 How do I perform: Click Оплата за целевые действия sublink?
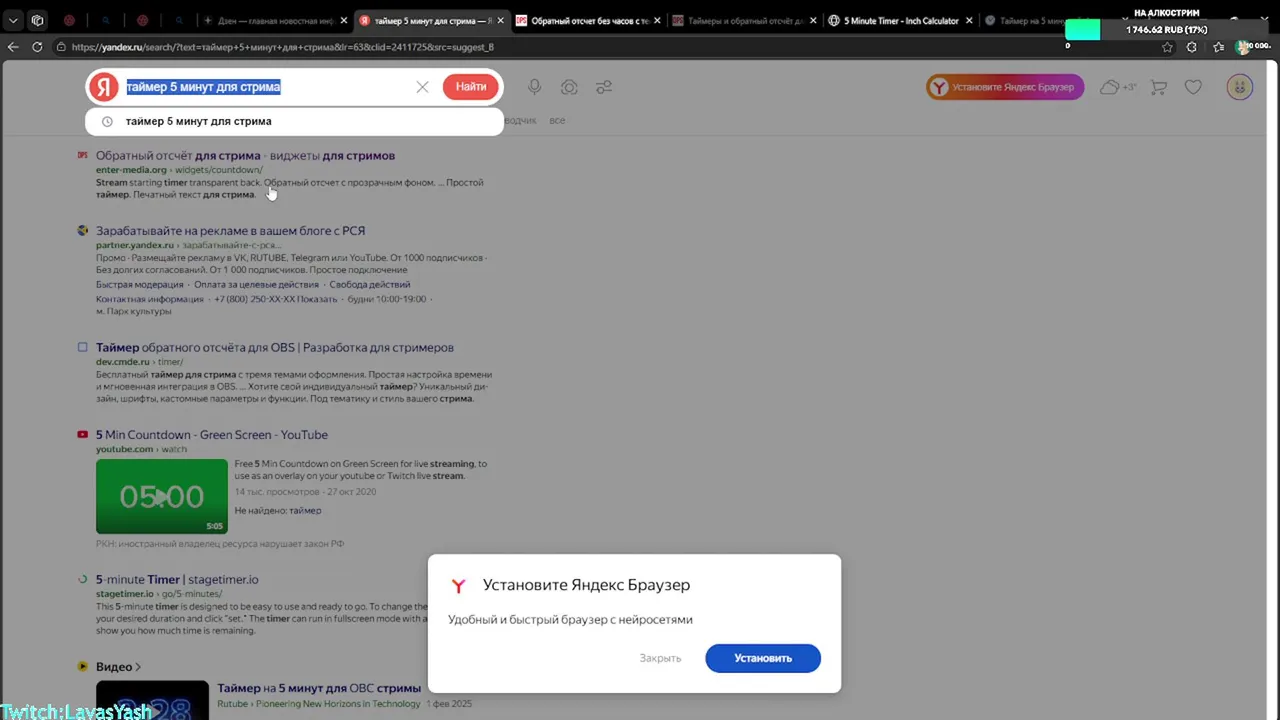point(256,284)
